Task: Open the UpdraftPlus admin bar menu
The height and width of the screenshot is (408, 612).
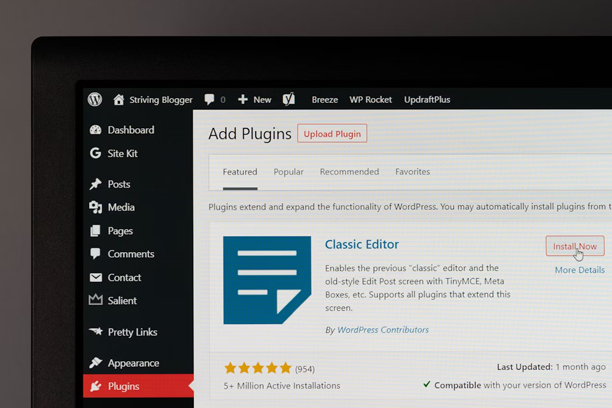Action: pos(427,100)
